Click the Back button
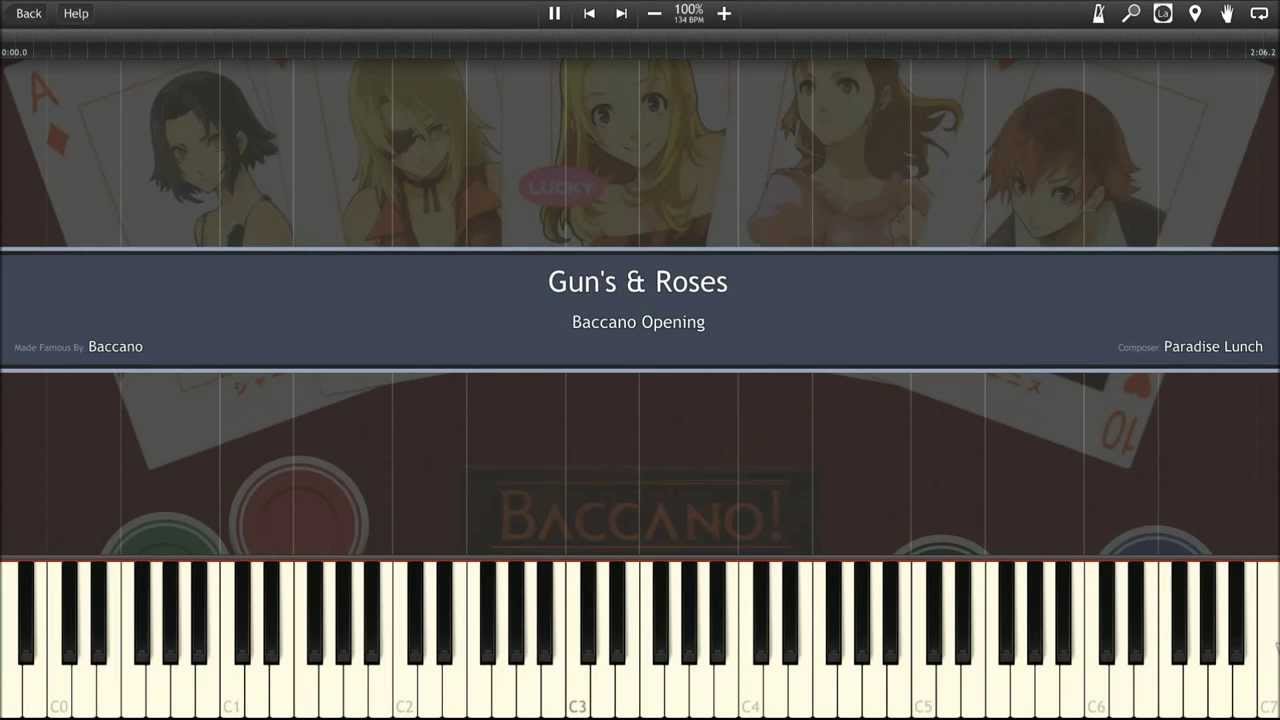The height and width of the screenshot is (720, 1280). click(x=29, y=14)
